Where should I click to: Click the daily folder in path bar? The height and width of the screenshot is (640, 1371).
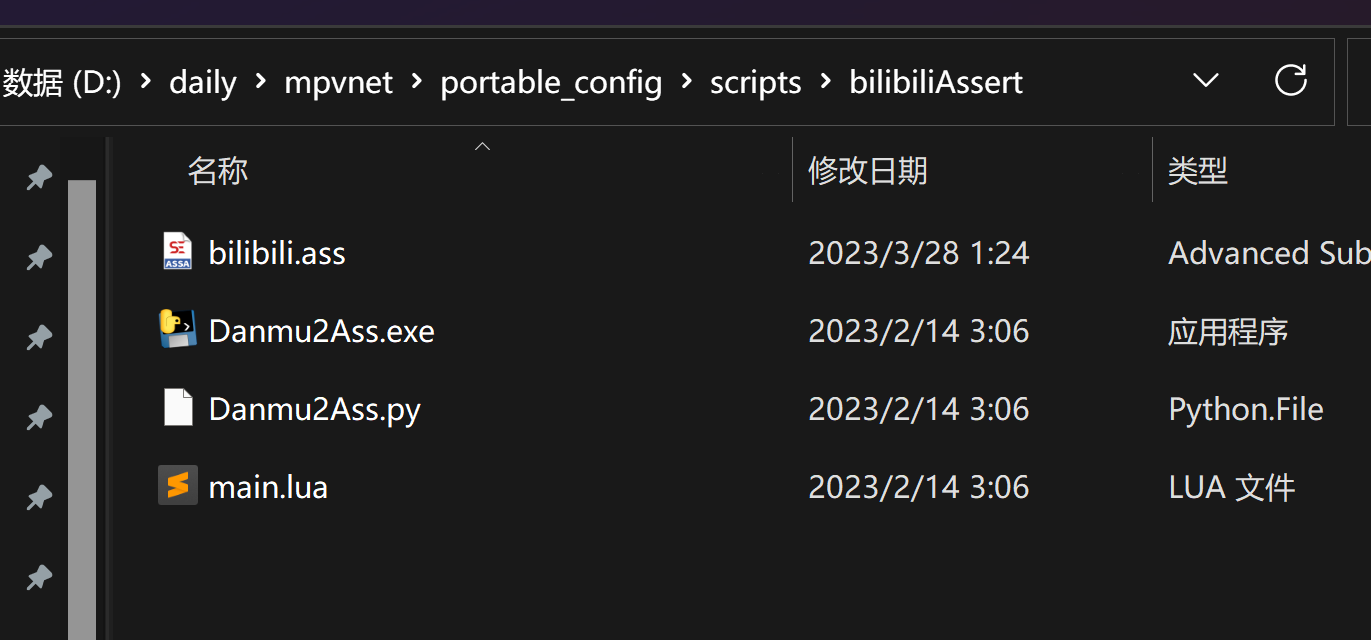(x=202, y=82)
